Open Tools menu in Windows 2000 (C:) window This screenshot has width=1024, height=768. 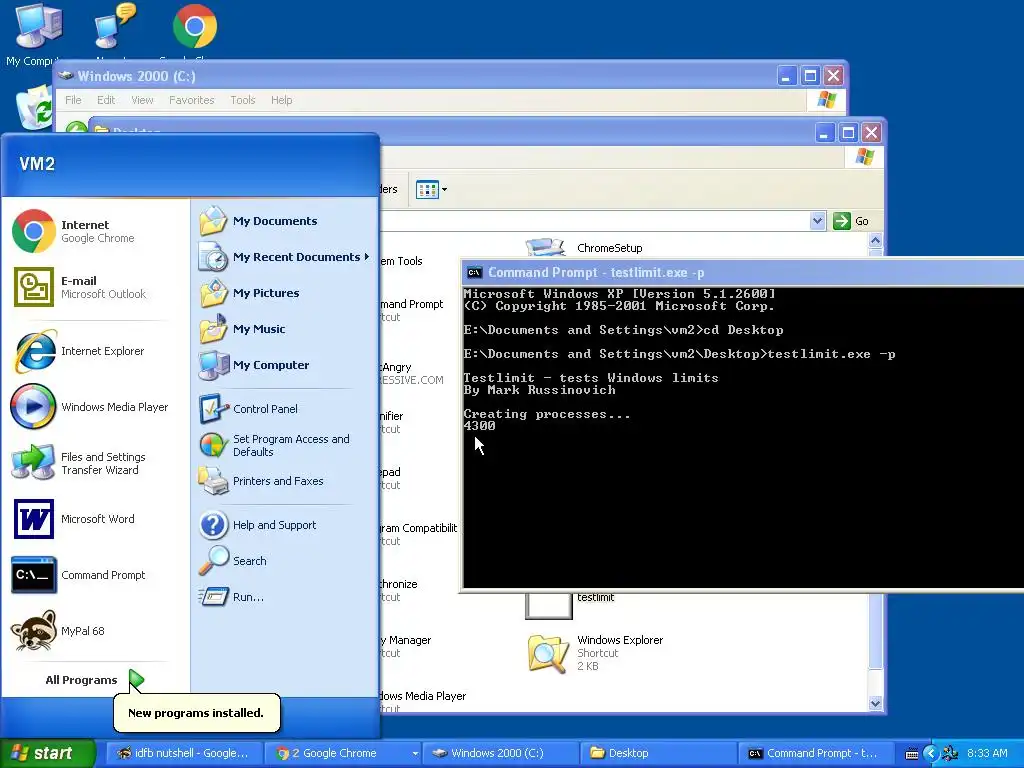tap(242, 100)
